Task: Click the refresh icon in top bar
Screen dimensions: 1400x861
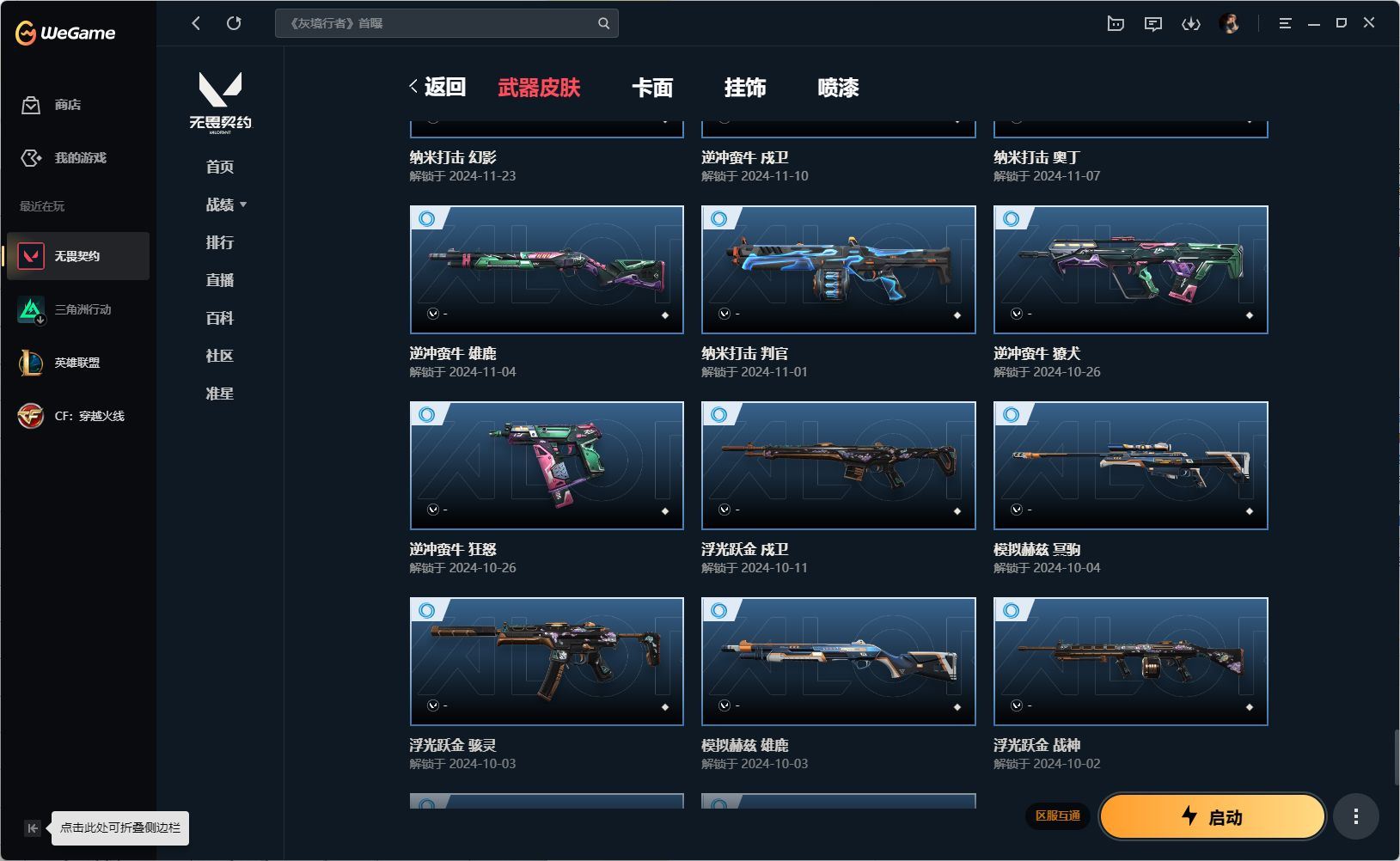Action: coord(234,23)
